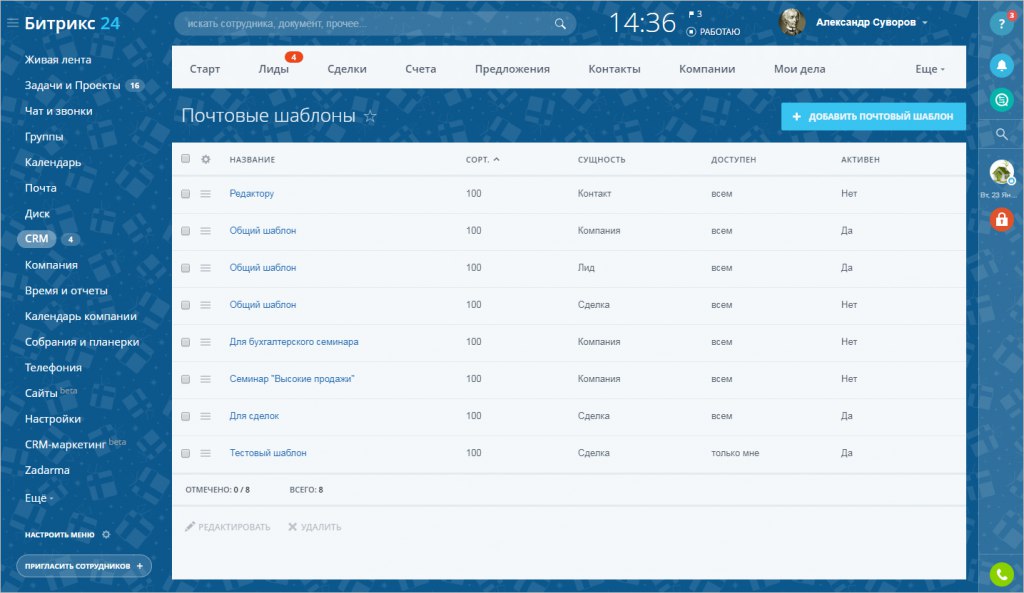This screenshot has width=1024, height=593.
Task: Open the help question mark icon
Action: click(x=1001, y=24)
